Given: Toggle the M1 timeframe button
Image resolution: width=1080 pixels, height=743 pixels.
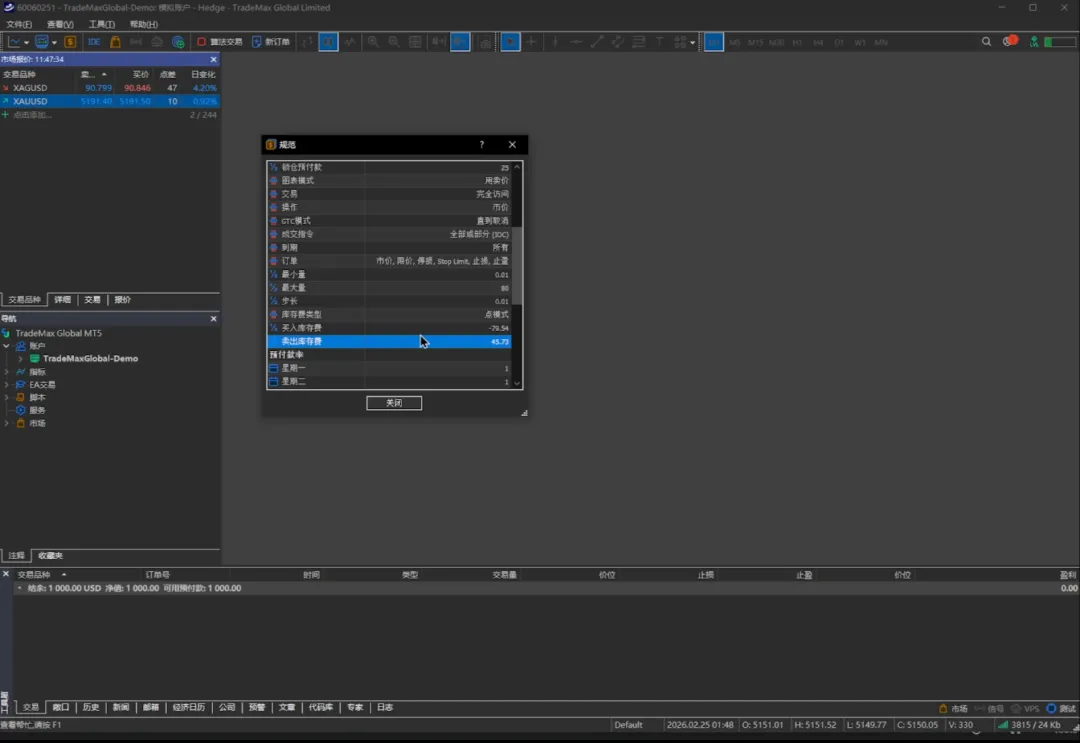Looking at the screenshot, I should click(x=714, y=42).
